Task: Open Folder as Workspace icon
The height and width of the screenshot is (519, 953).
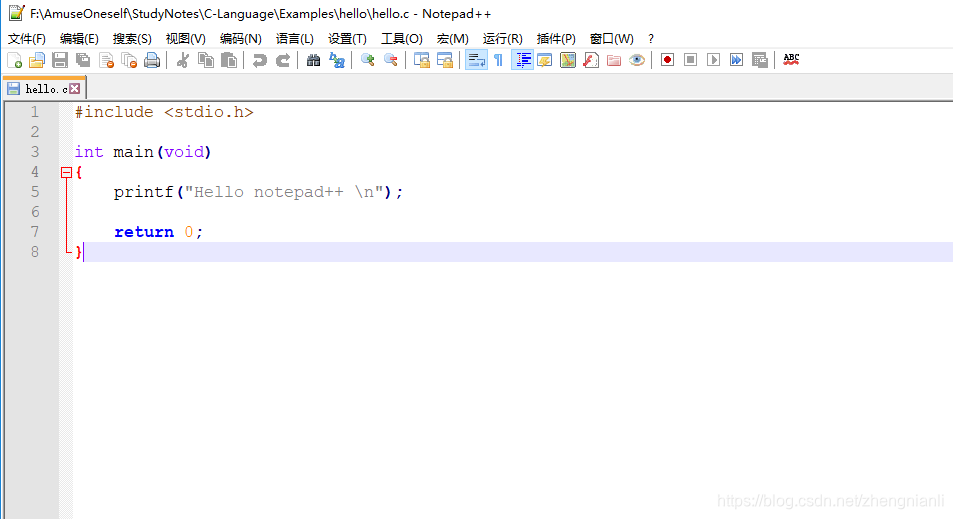Action: click(x=614, y=60)
